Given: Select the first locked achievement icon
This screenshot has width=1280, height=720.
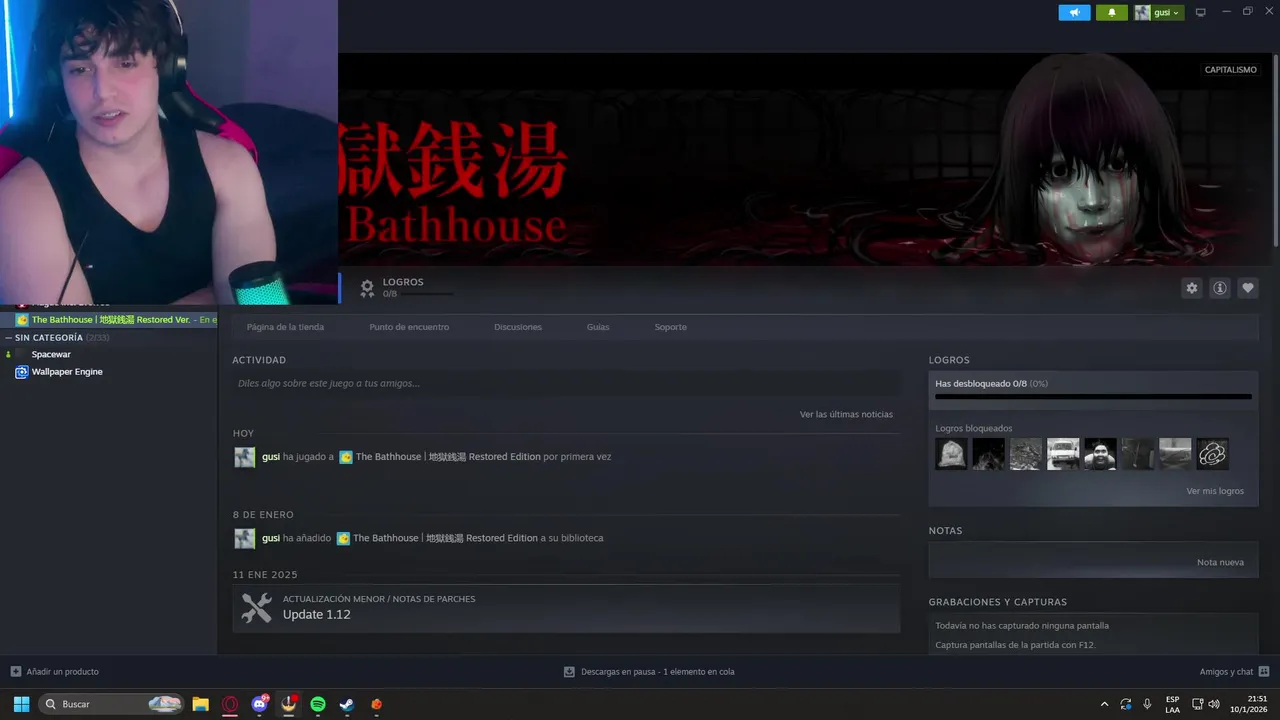Looking at the screenshot, I should [x=951, y=454].
